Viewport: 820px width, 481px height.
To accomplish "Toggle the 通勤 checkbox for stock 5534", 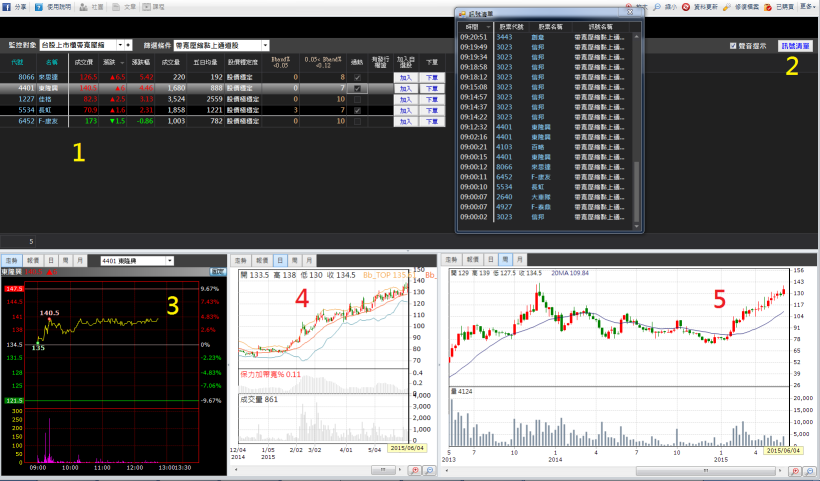I will [x=357, y=110].
